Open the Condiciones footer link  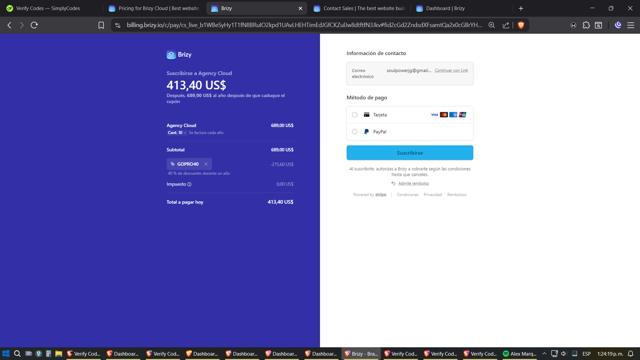point(407,195)
